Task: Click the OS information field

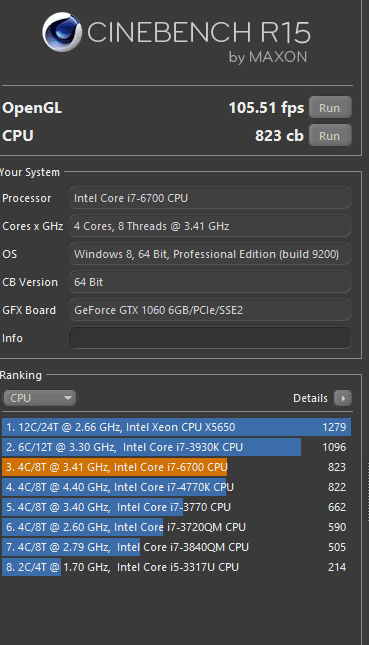Action: [210, 254]
